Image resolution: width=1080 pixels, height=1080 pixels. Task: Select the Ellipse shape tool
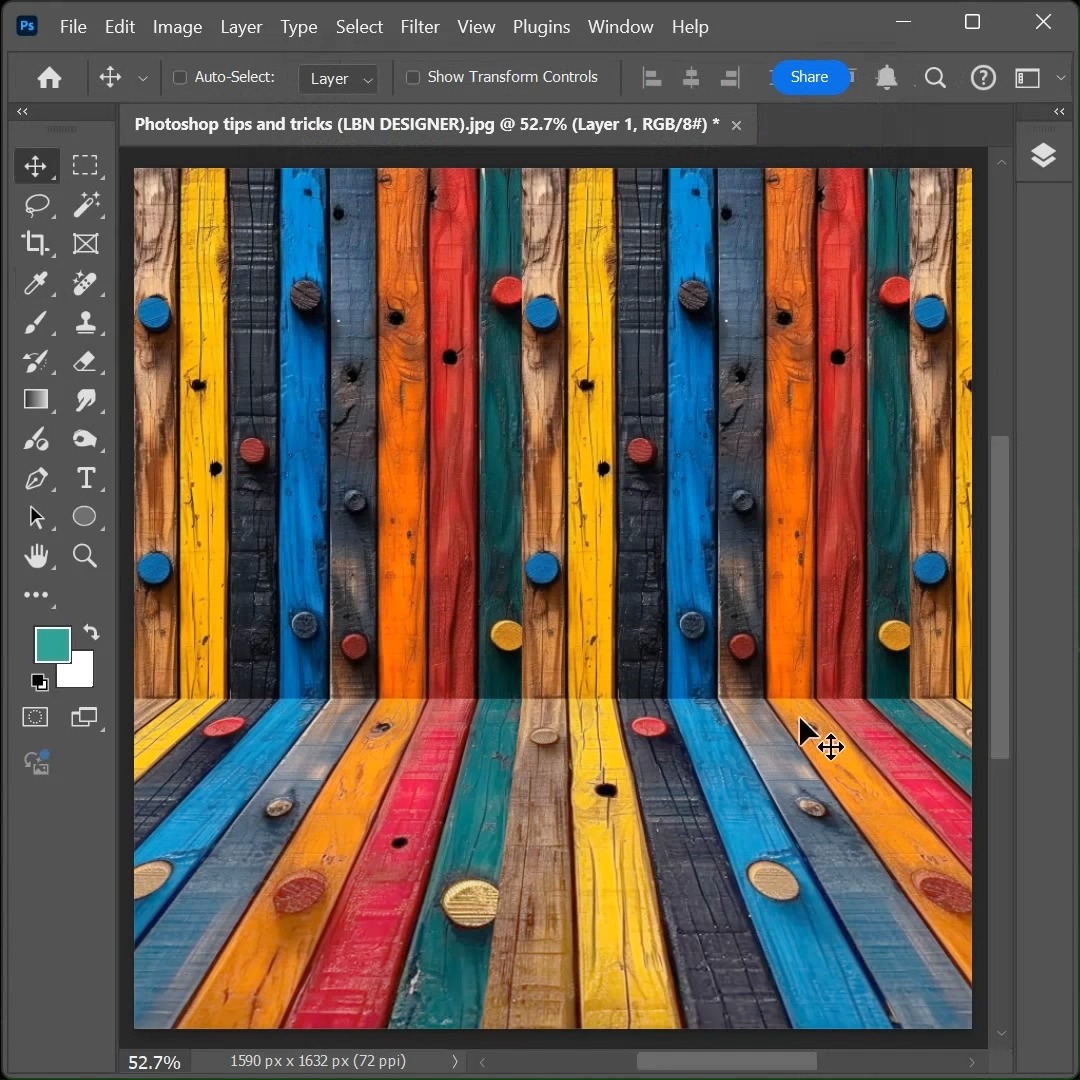[84, 516]
